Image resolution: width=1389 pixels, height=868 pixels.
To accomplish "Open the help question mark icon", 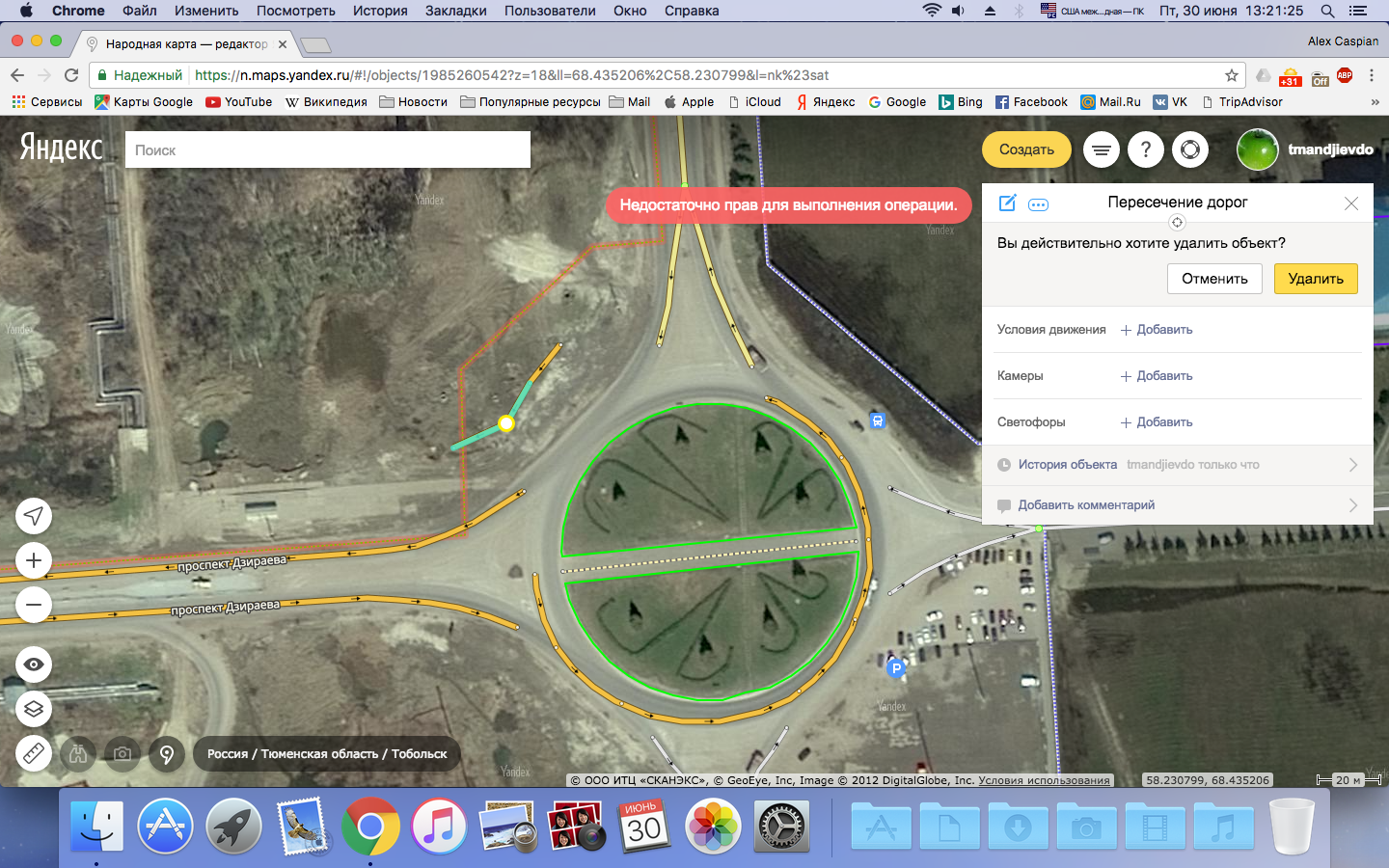I will point(1146,149).
